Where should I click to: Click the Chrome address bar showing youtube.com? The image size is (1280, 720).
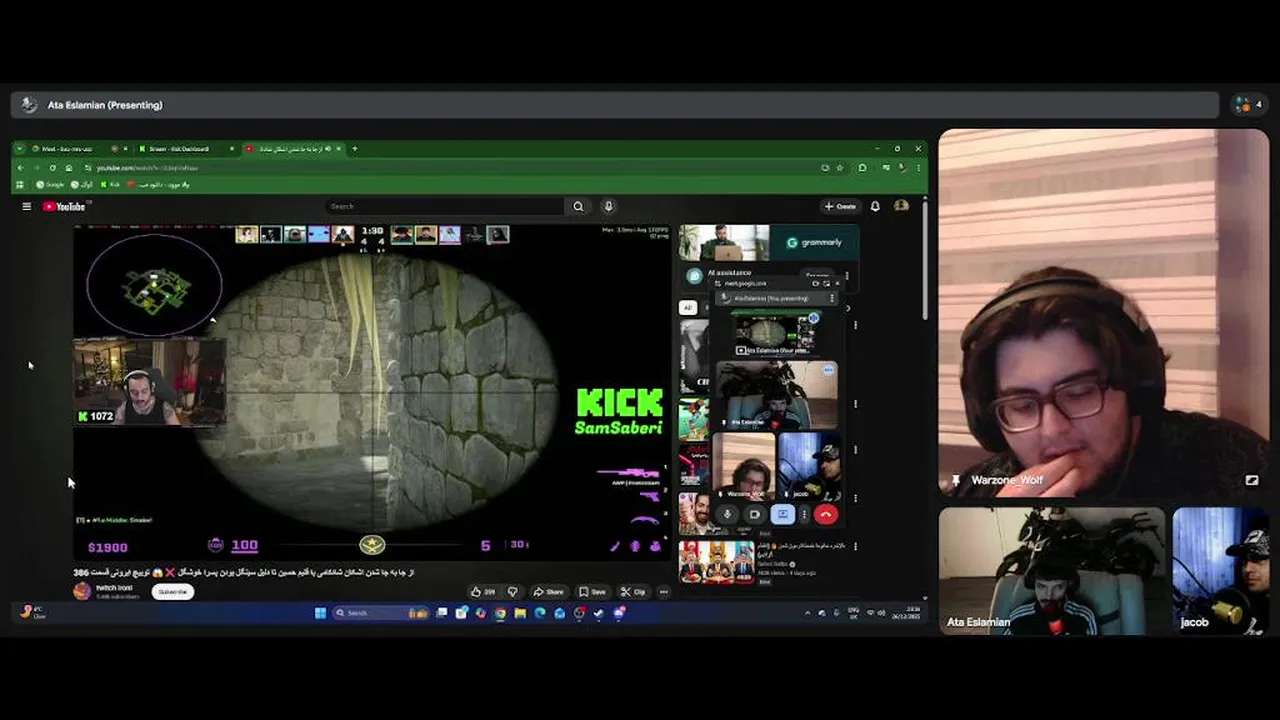click(x=450, y=167)
